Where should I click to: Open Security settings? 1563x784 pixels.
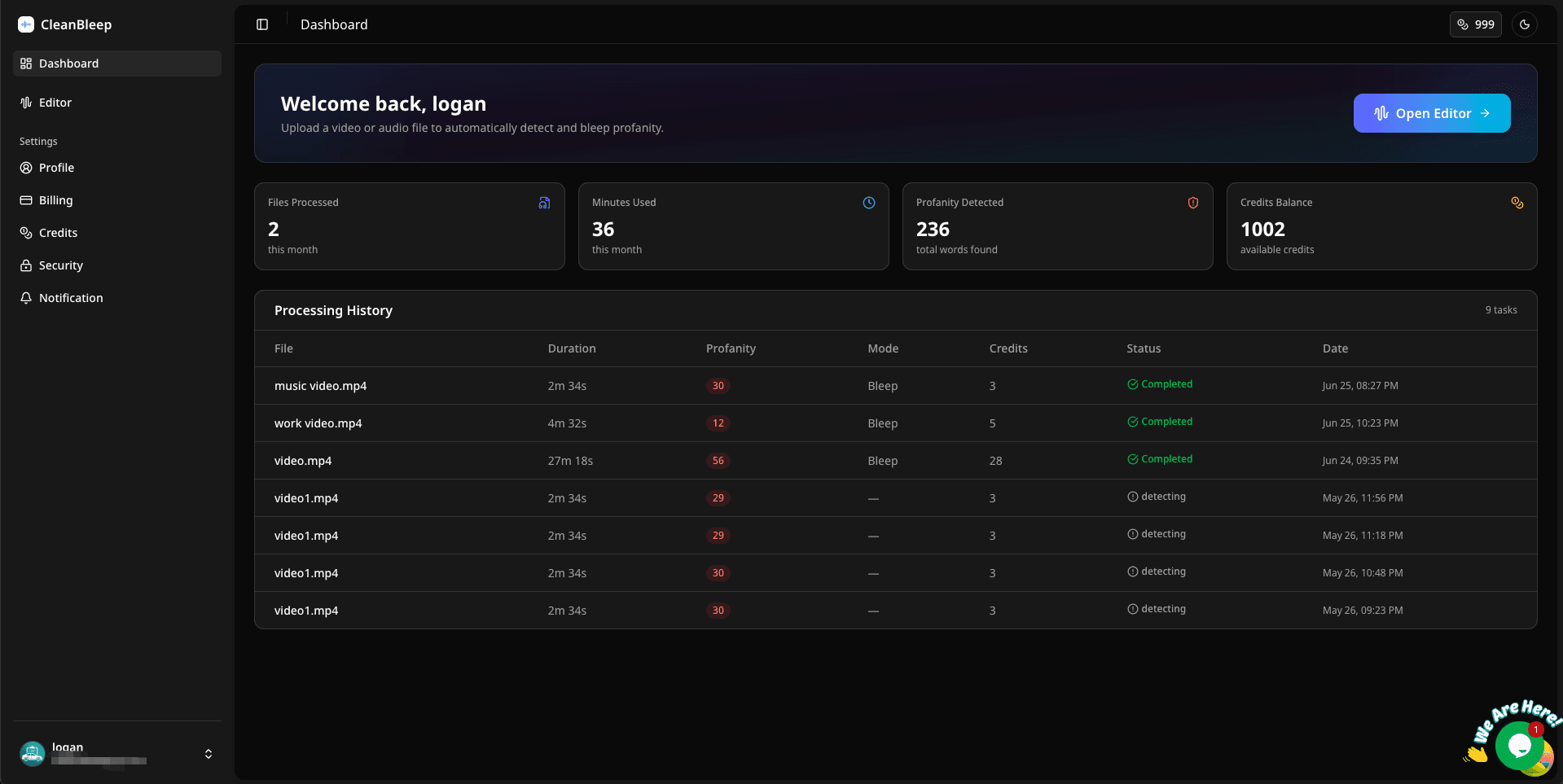point(117,265)
